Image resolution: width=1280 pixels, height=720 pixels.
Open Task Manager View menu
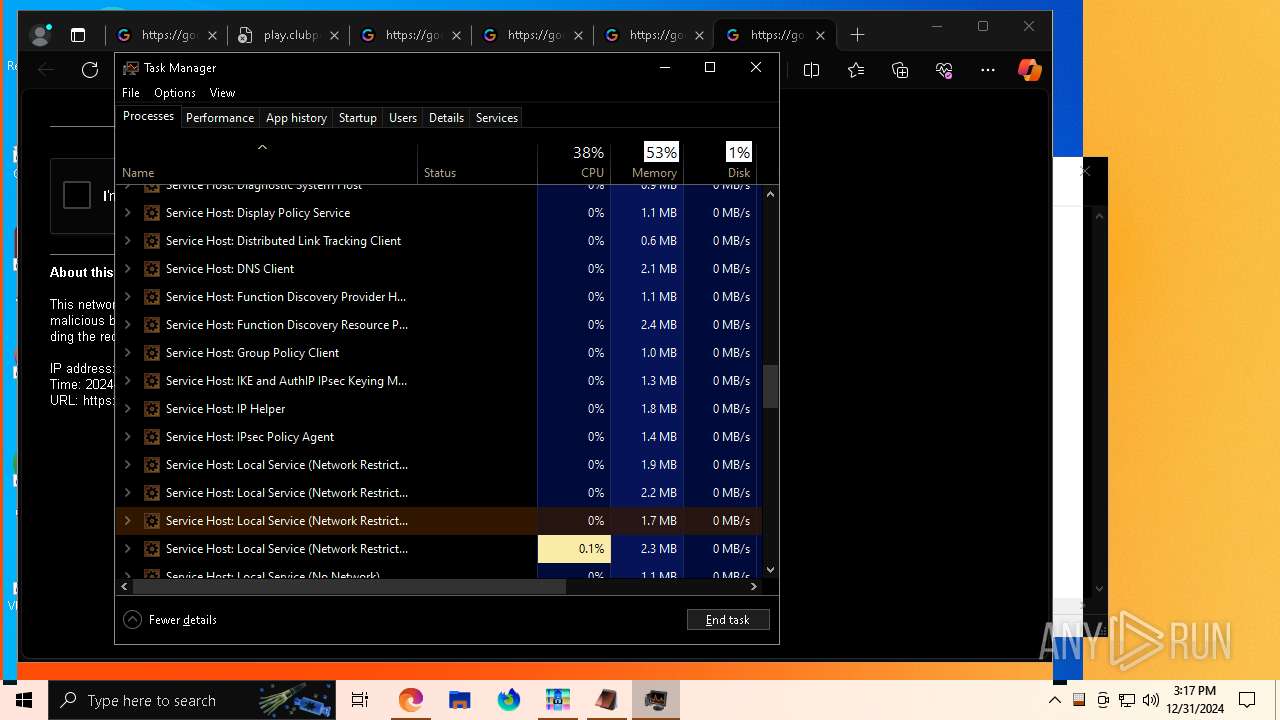(222, 92)
